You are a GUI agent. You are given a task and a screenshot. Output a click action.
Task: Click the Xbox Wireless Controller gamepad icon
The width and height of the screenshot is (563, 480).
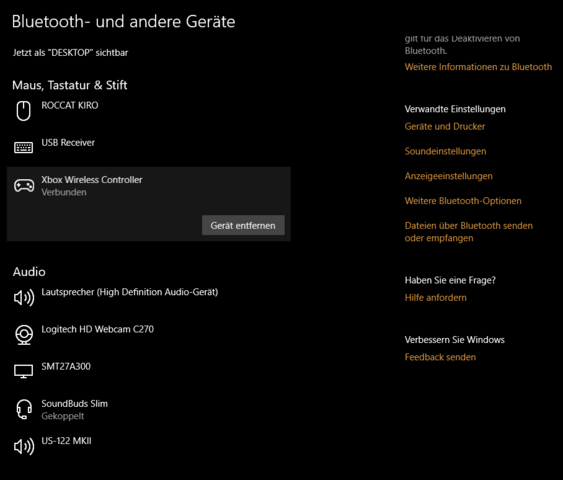point(24,186)
